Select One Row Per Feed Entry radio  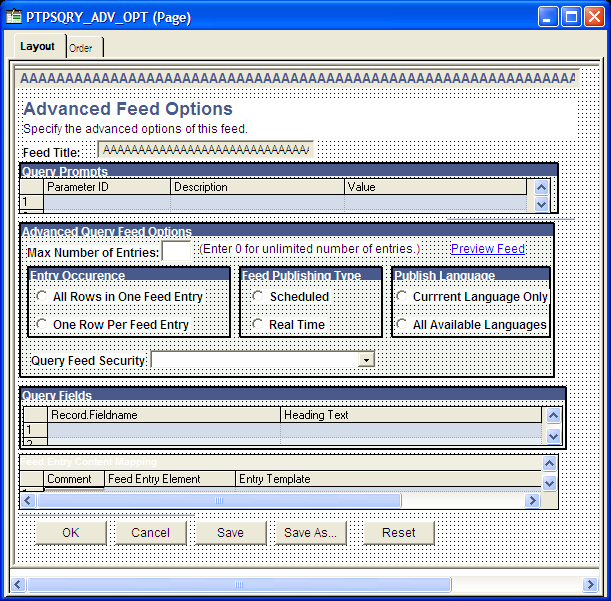click(42, 324)
